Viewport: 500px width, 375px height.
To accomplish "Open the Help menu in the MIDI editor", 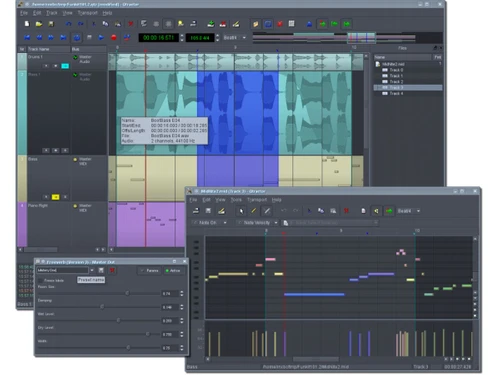I will [x=277, y=200].
